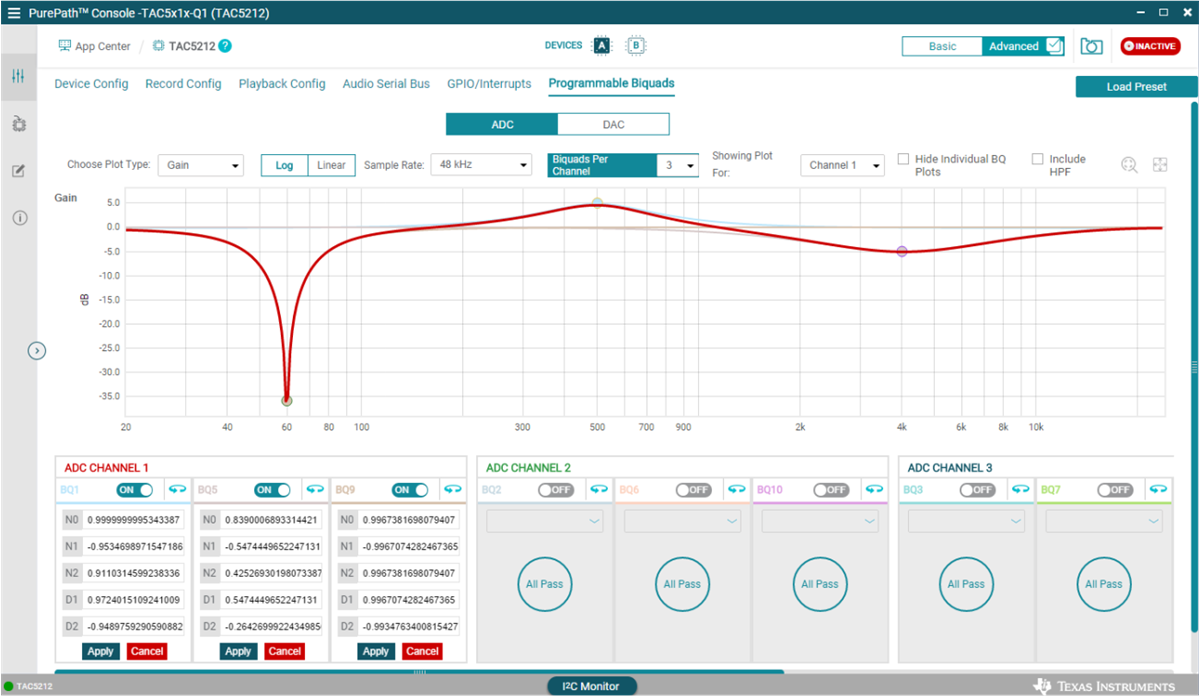
Task: Click the BQ1 reset arrow icon
Action: (177, 490)
